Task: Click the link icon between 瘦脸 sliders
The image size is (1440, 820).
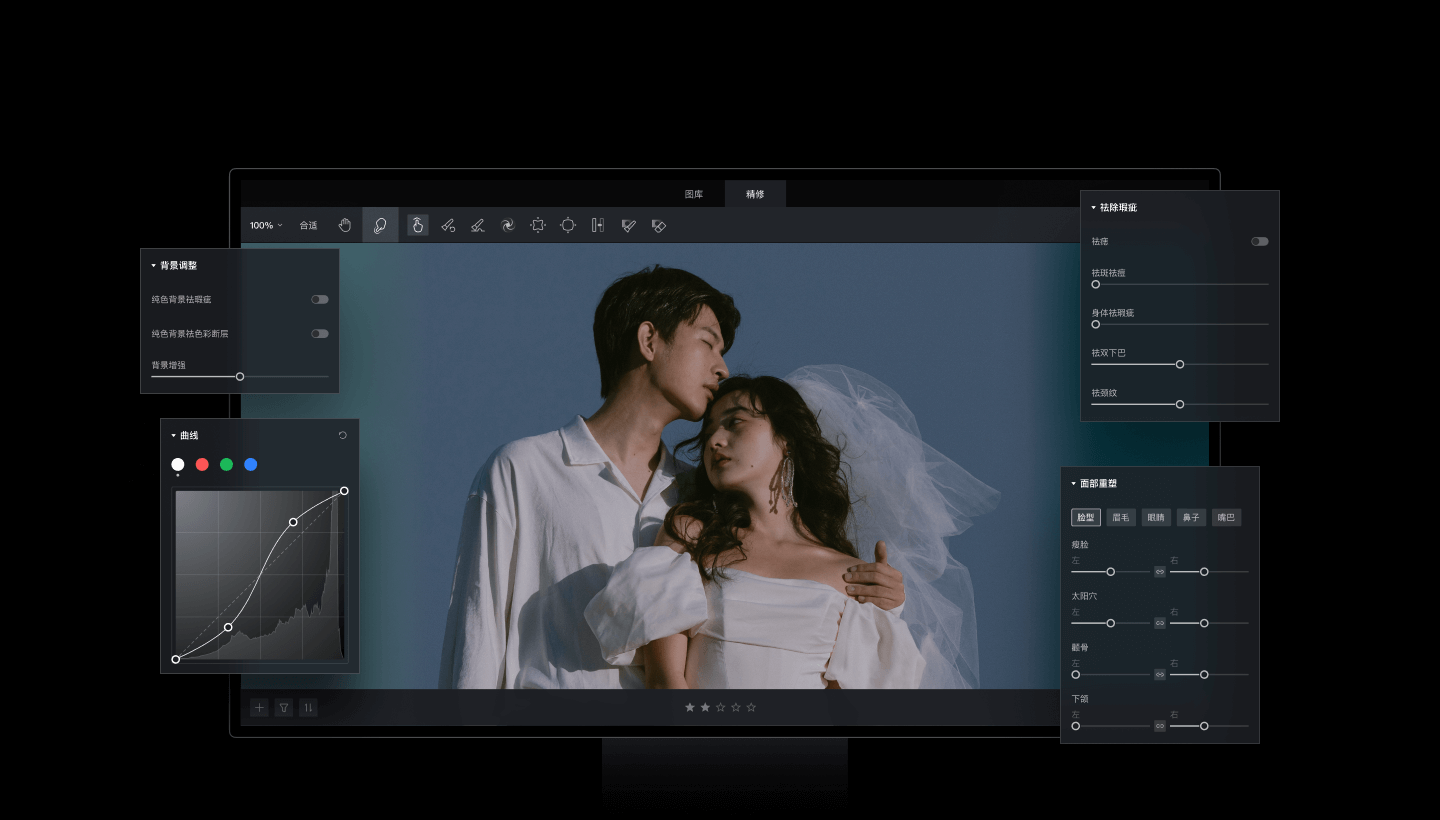Action: pyautogui.click(x=1160, y=572)
